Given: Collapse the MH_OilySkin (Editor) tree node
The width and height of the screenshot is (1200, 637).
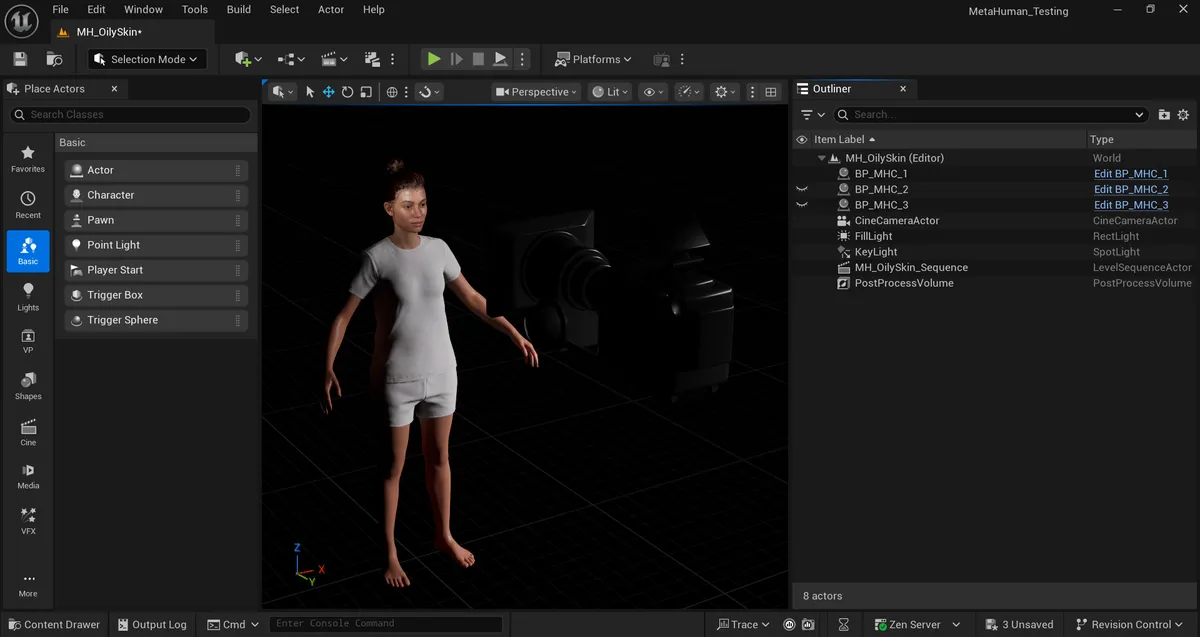Looking at the screenshot, I should point(821,158).
